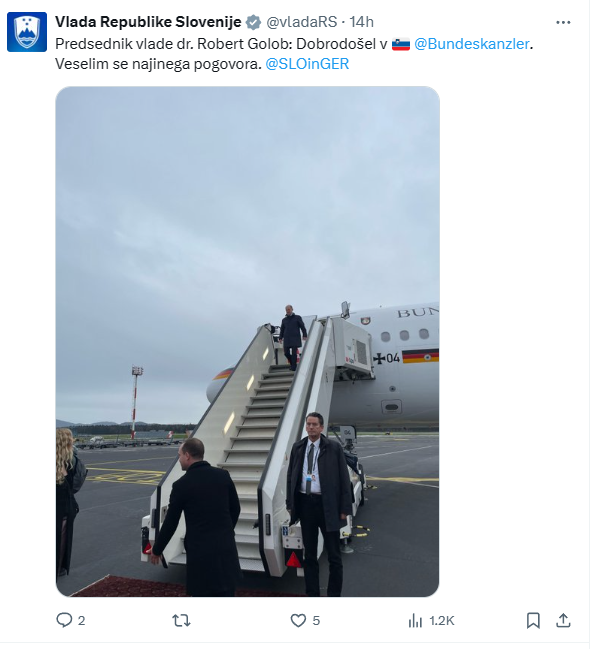Open the airplane stairs photo
This screenshot has height=649, width=592.
(x=248, y=341)
